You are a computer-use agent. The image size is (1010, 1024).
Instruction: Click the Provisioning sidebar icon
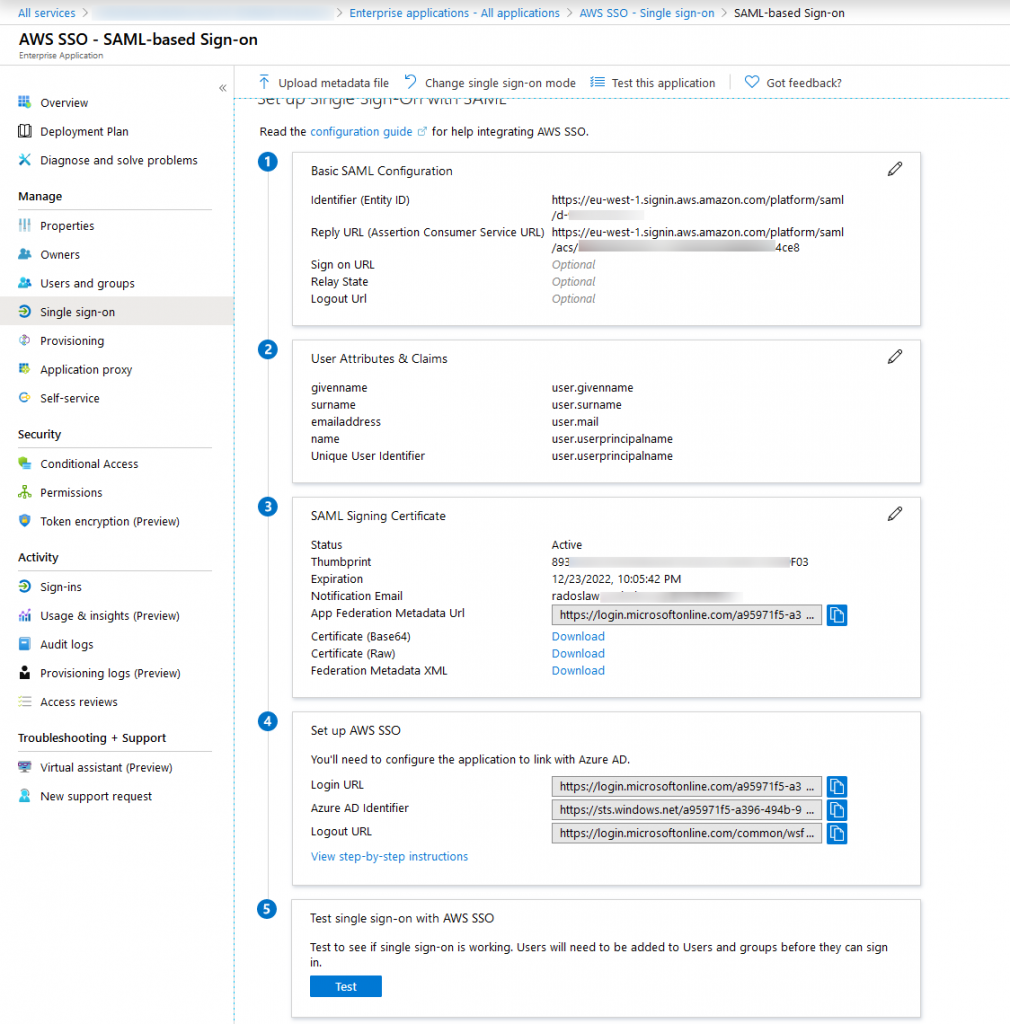coord(25,340)
